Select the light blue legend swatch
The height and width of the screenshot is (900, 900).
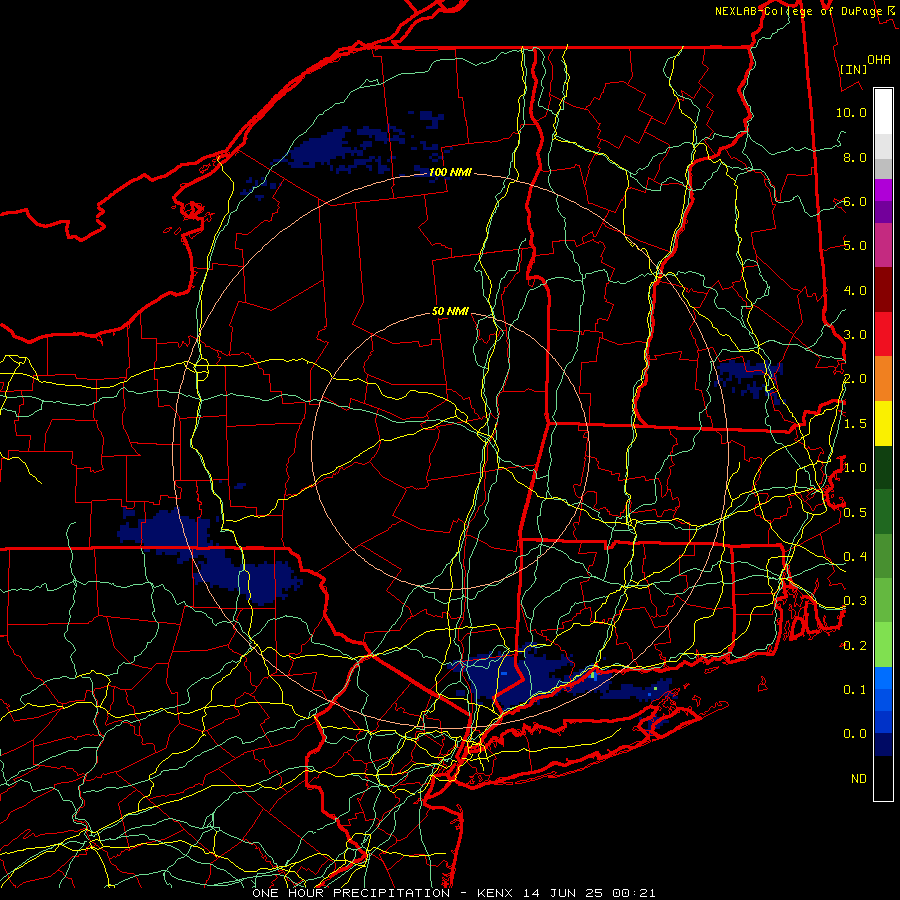click(x=883, y=678)
